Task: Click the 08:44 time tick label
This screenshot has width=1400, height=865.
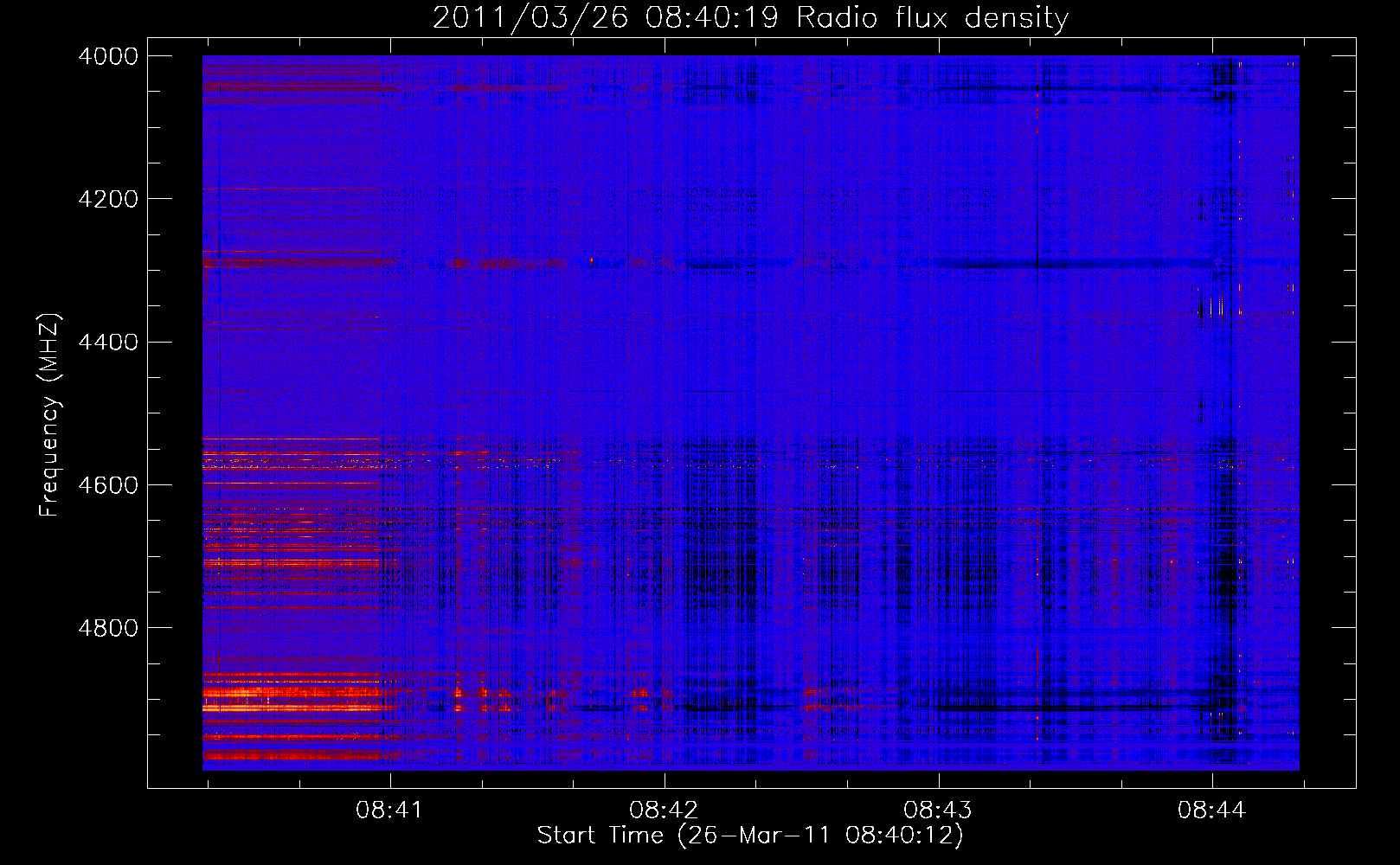Action: pos(1212,811)
